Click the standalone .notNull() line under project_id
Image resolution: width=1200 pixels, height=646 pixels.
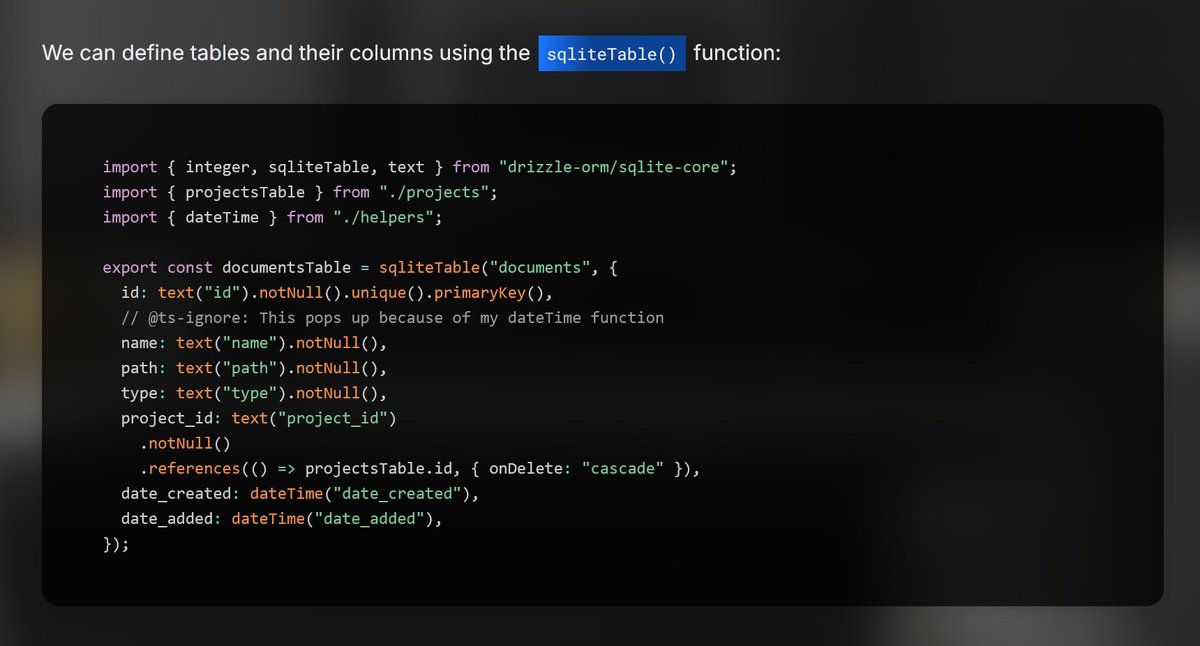(x=185, y=443)
